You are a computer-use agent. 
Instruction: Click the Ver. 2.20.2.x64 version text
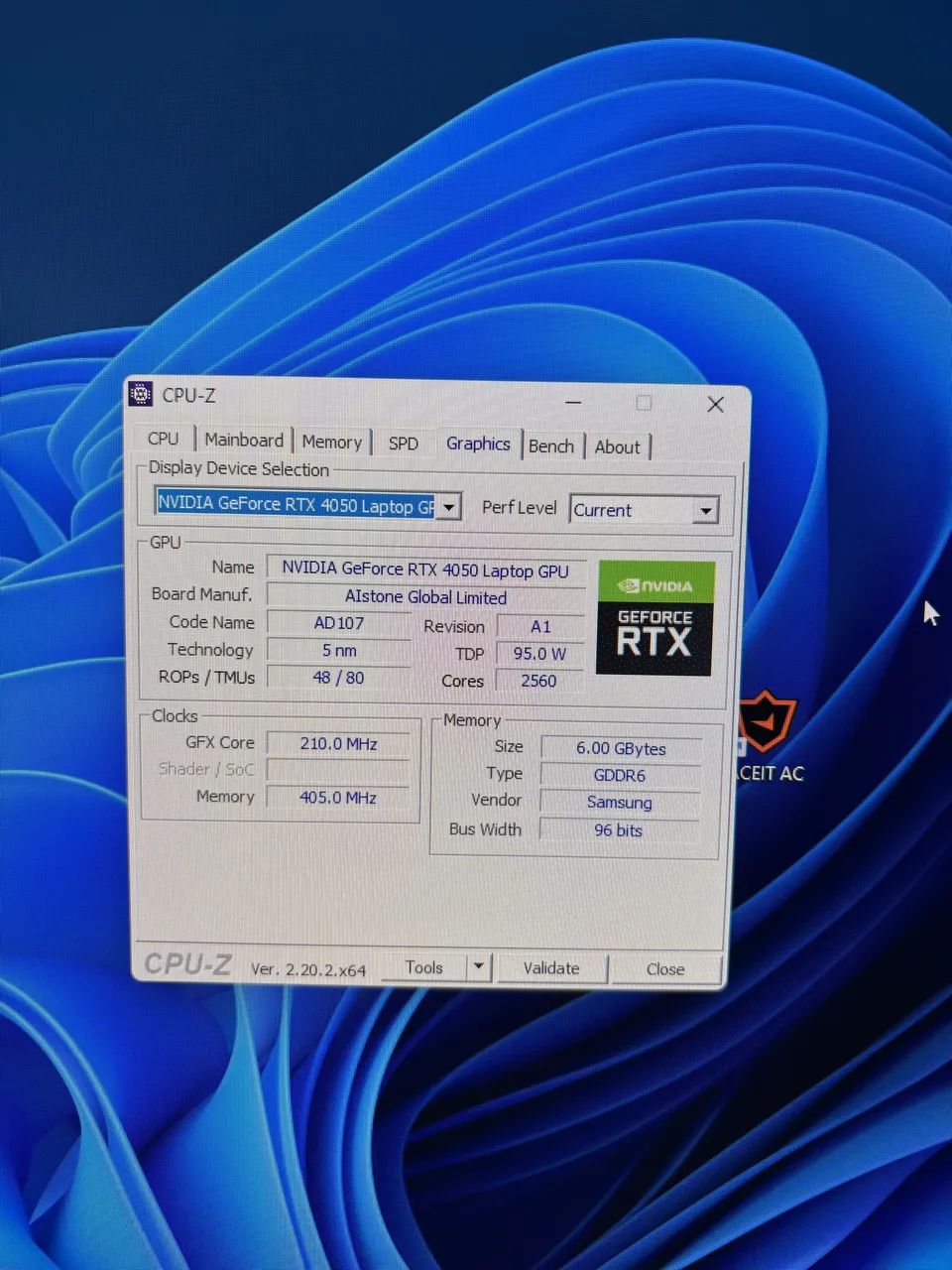click(x=308, y=969)
